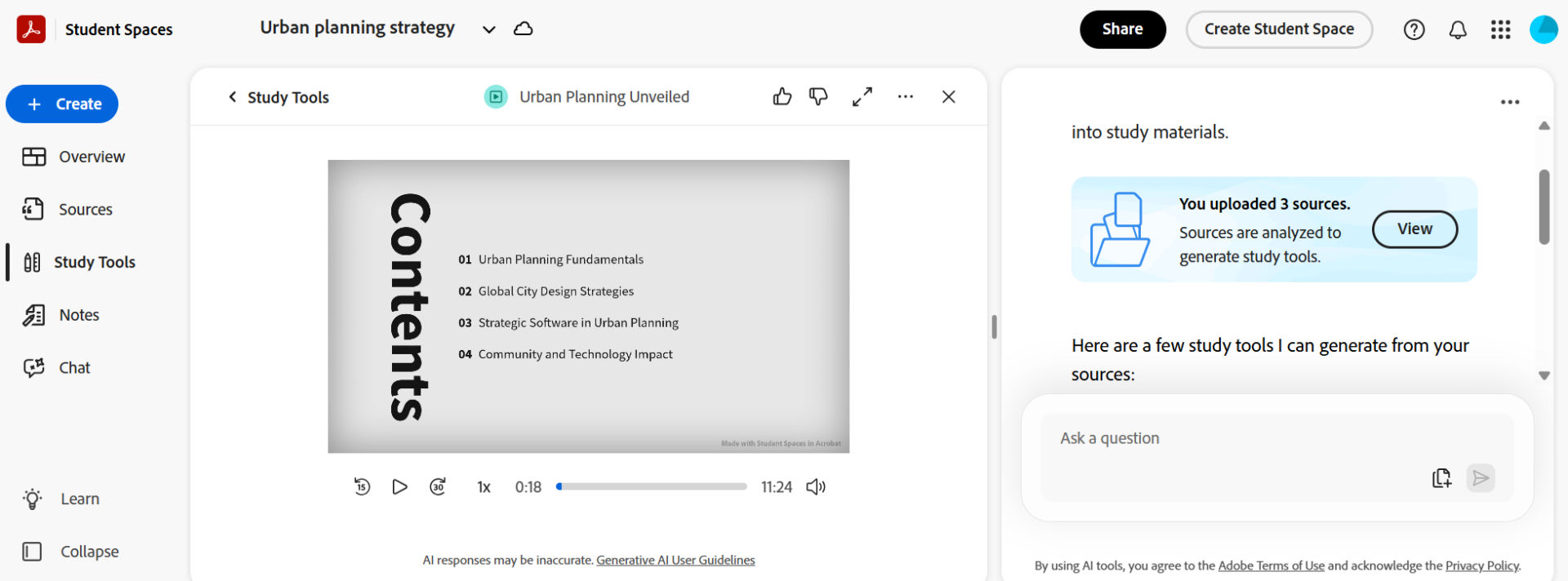The width and height of the screenshot is (1568, 581).
Task: Open the video panel more options ellipsis
Action: pos(906,97)
